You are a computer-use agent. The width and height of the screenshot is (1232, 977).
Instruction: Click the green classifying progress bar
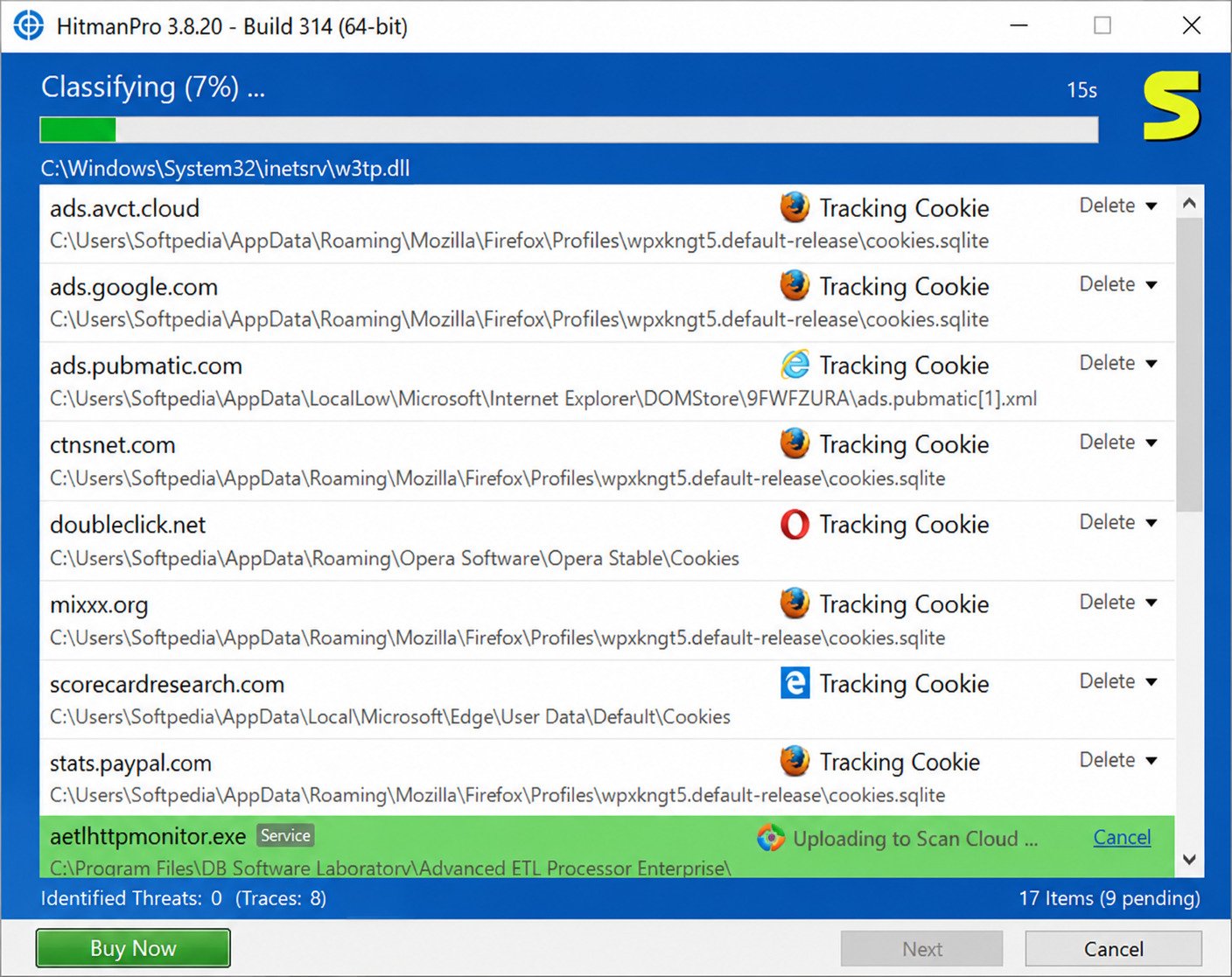click(x=569, y=129)
